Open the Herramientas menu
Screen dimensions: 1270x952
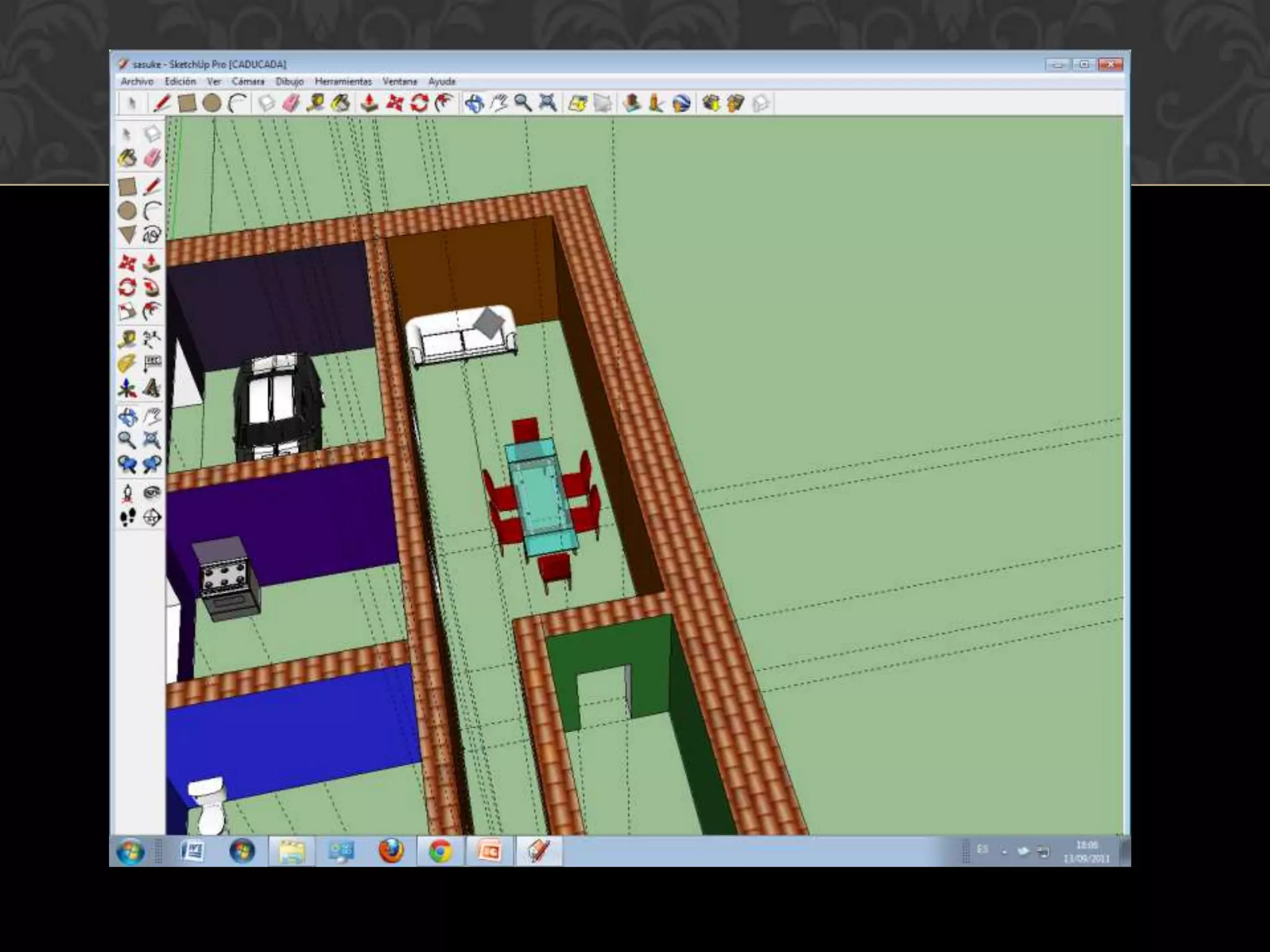[343, 81]
